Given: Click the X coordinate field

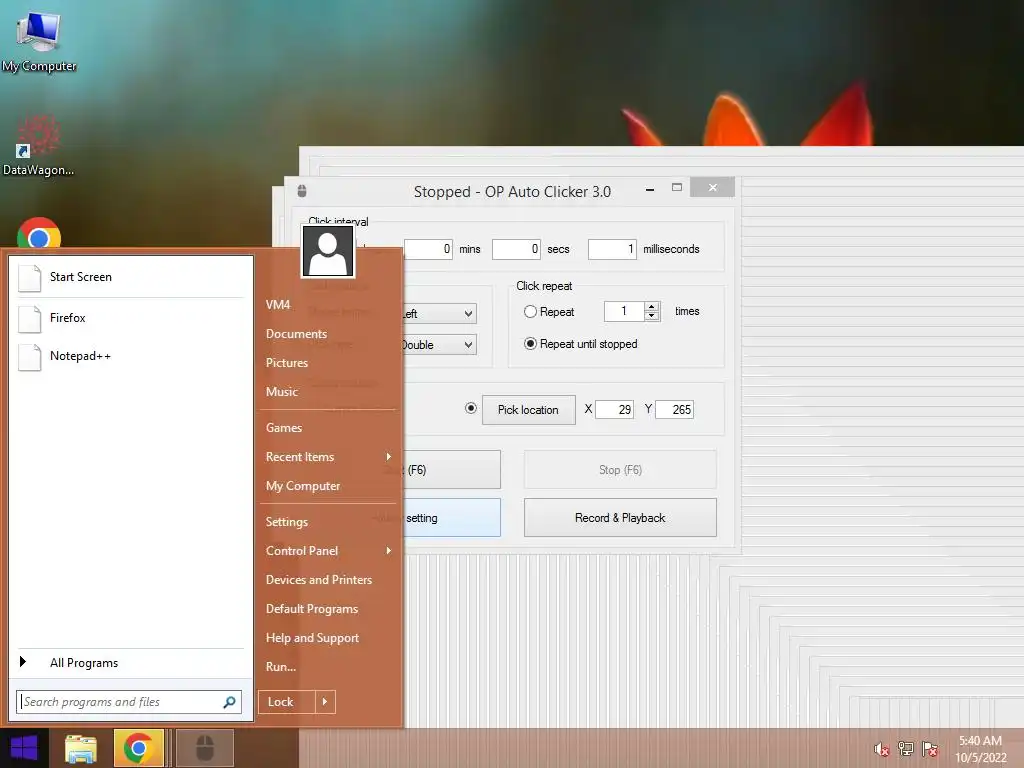Looking at the screenshot, I should click(614, 409).
